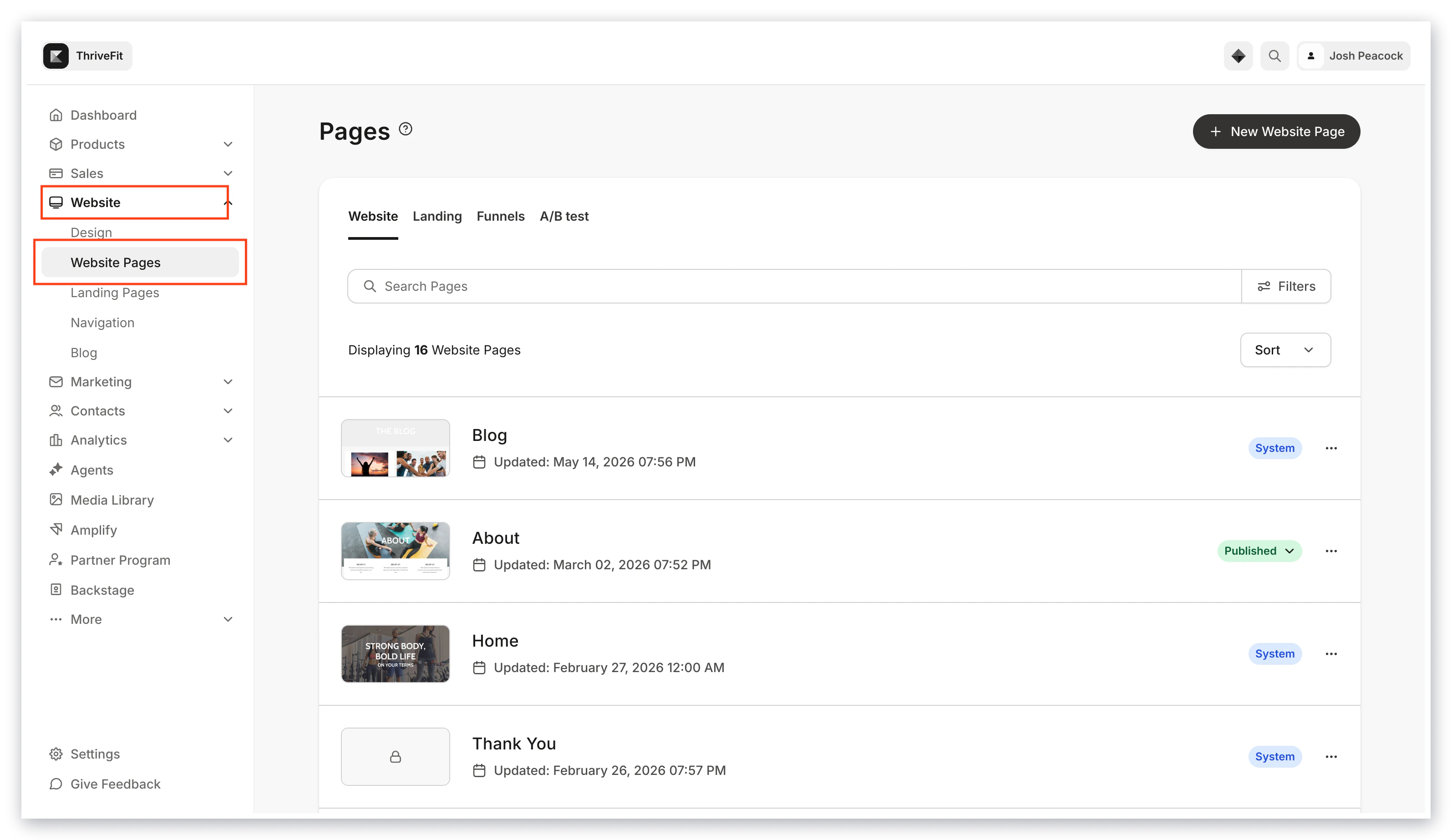Click the Blog page thumbnail
This screenshot has height=840, width=1452.
tap(395, 448)
